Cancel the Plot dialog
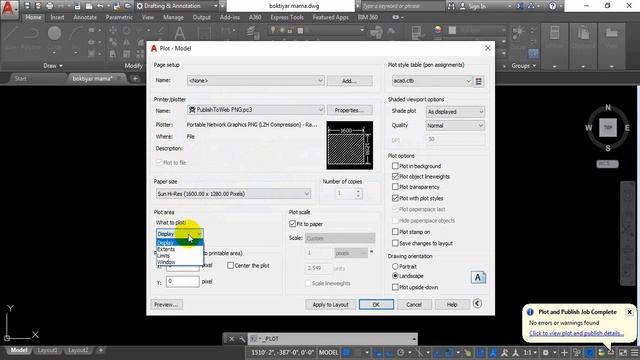This screenshot has height=360, width=640. coord(414,304)
